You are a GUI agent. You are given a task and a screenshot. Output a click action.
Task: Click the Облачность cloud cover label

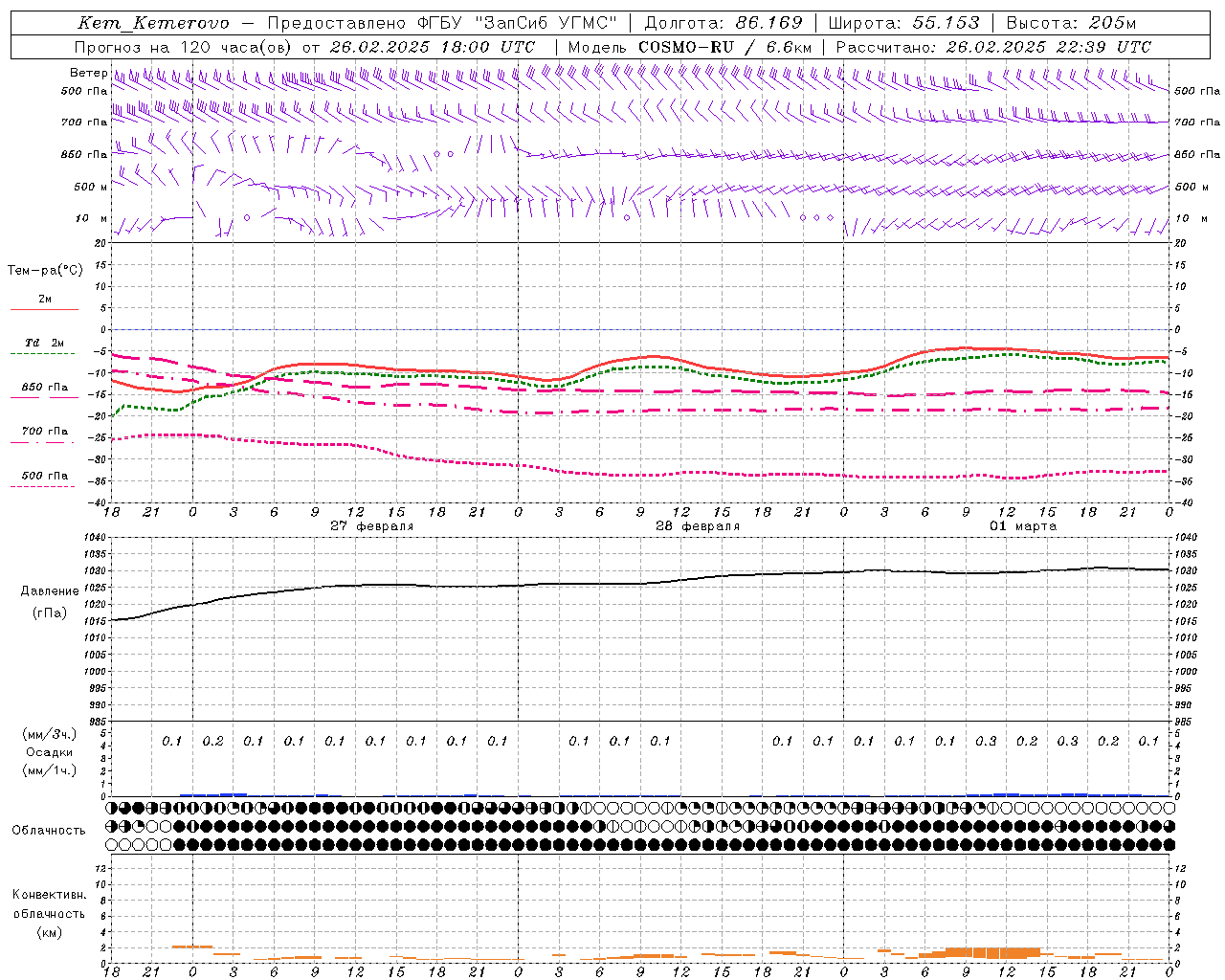49,830
